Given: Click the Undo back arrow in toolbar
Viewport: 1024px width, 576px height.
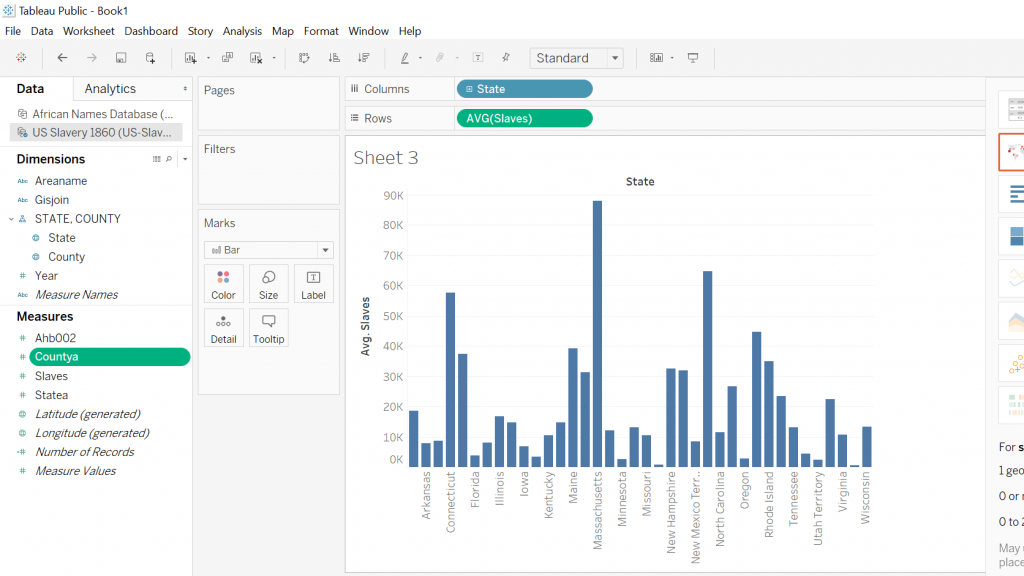Looking at the screenshot, I should coord(62,58).
